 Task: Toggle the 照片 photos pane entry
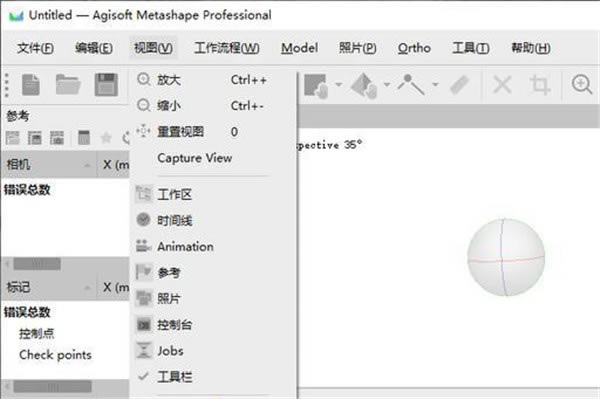pos(213,299)
